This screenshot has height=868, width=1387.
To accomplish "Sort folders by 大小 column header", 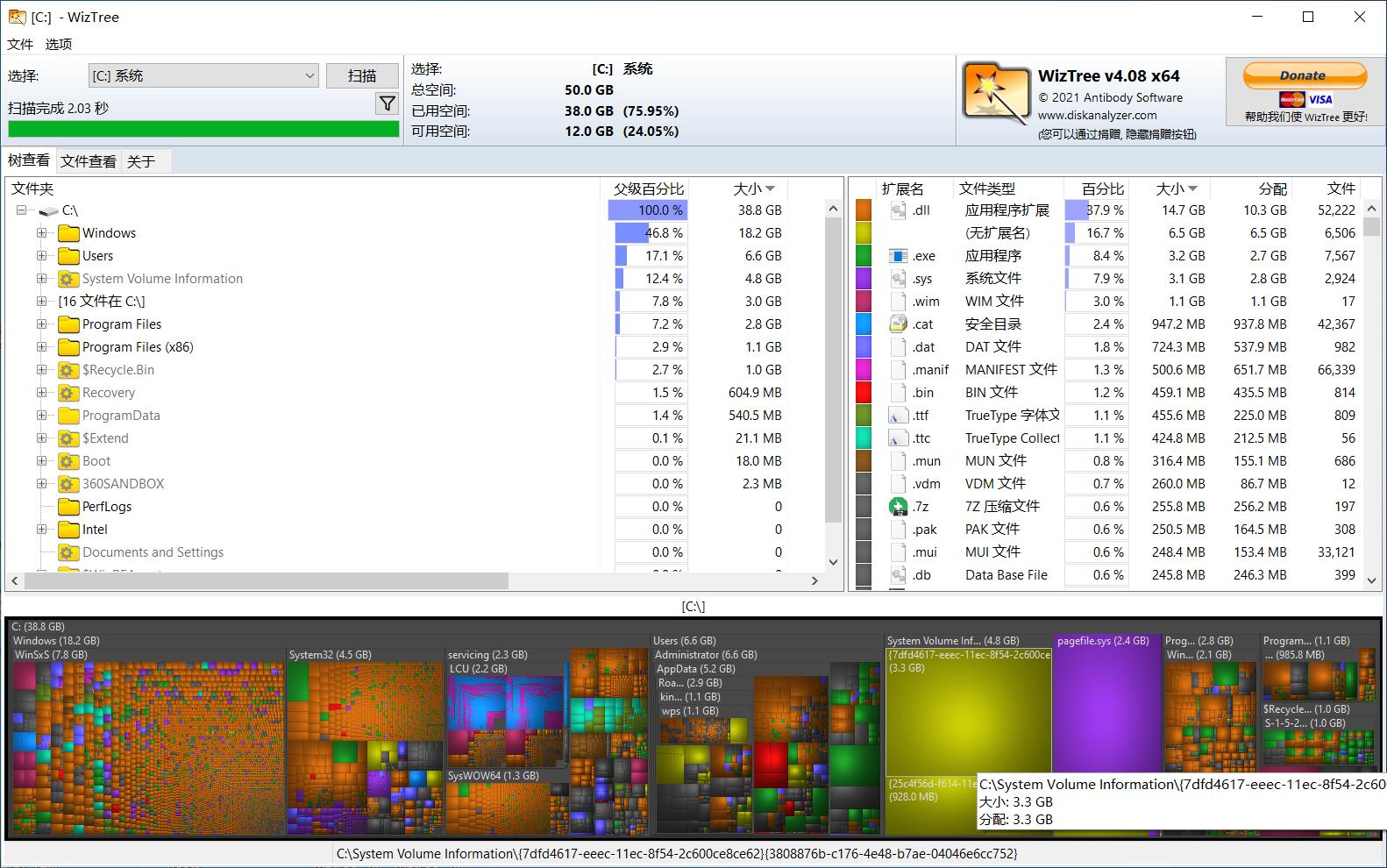I will point(753,189).
